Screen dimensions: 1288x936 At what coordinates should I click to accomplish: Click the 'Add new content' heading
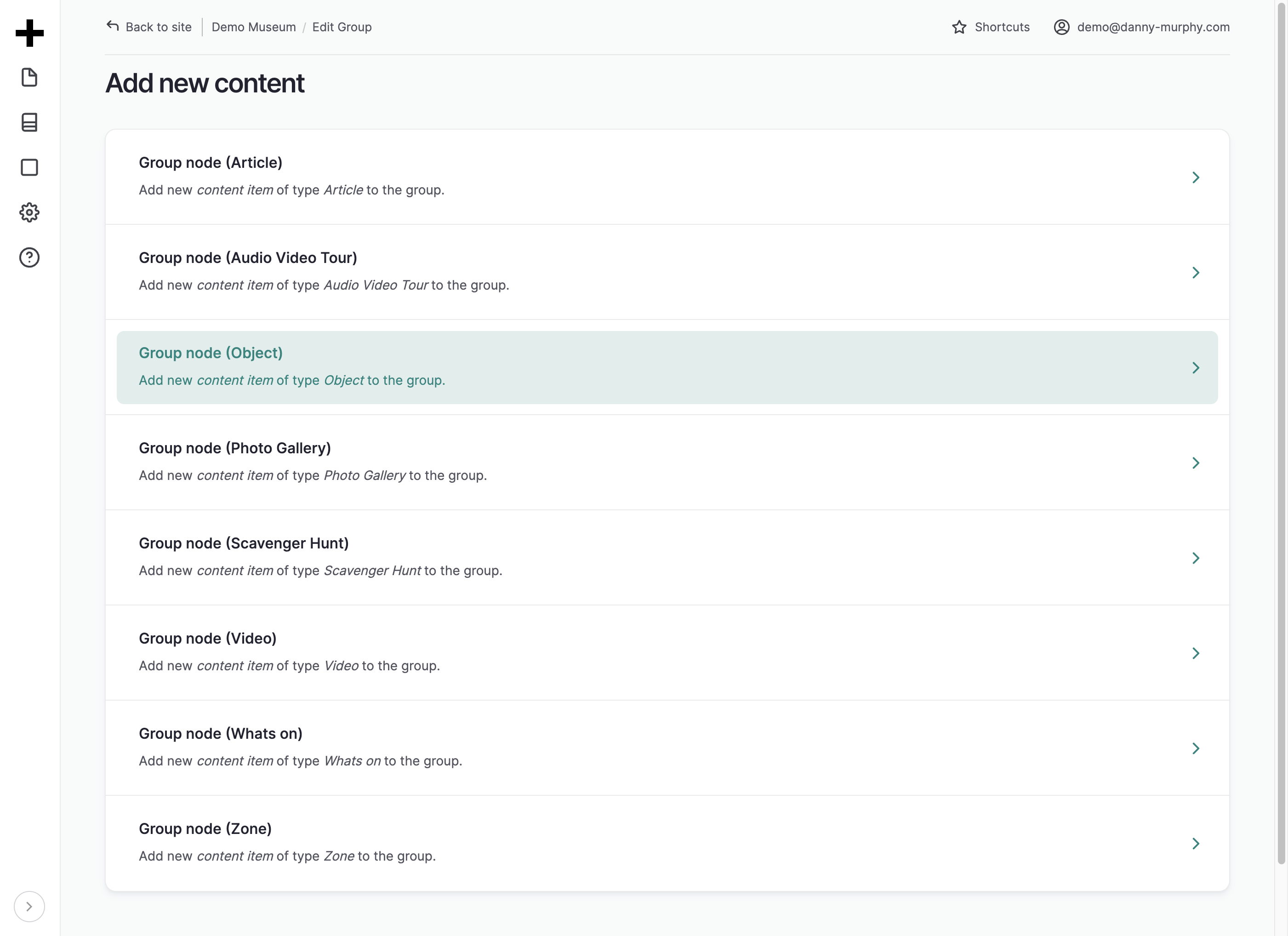point(205,84)
